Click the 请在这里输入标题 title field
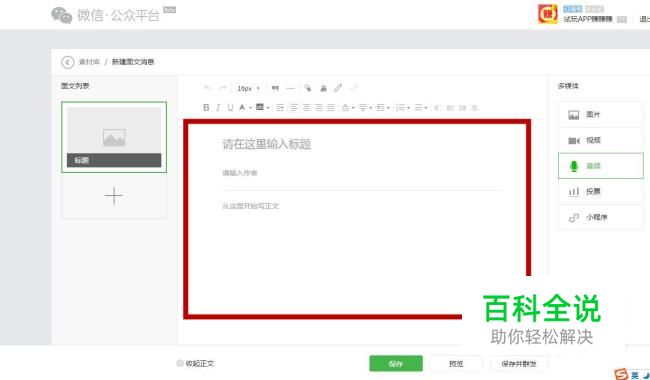Image resolution: width=650 pixels, height=380 pixels. (x=267, y=144)
